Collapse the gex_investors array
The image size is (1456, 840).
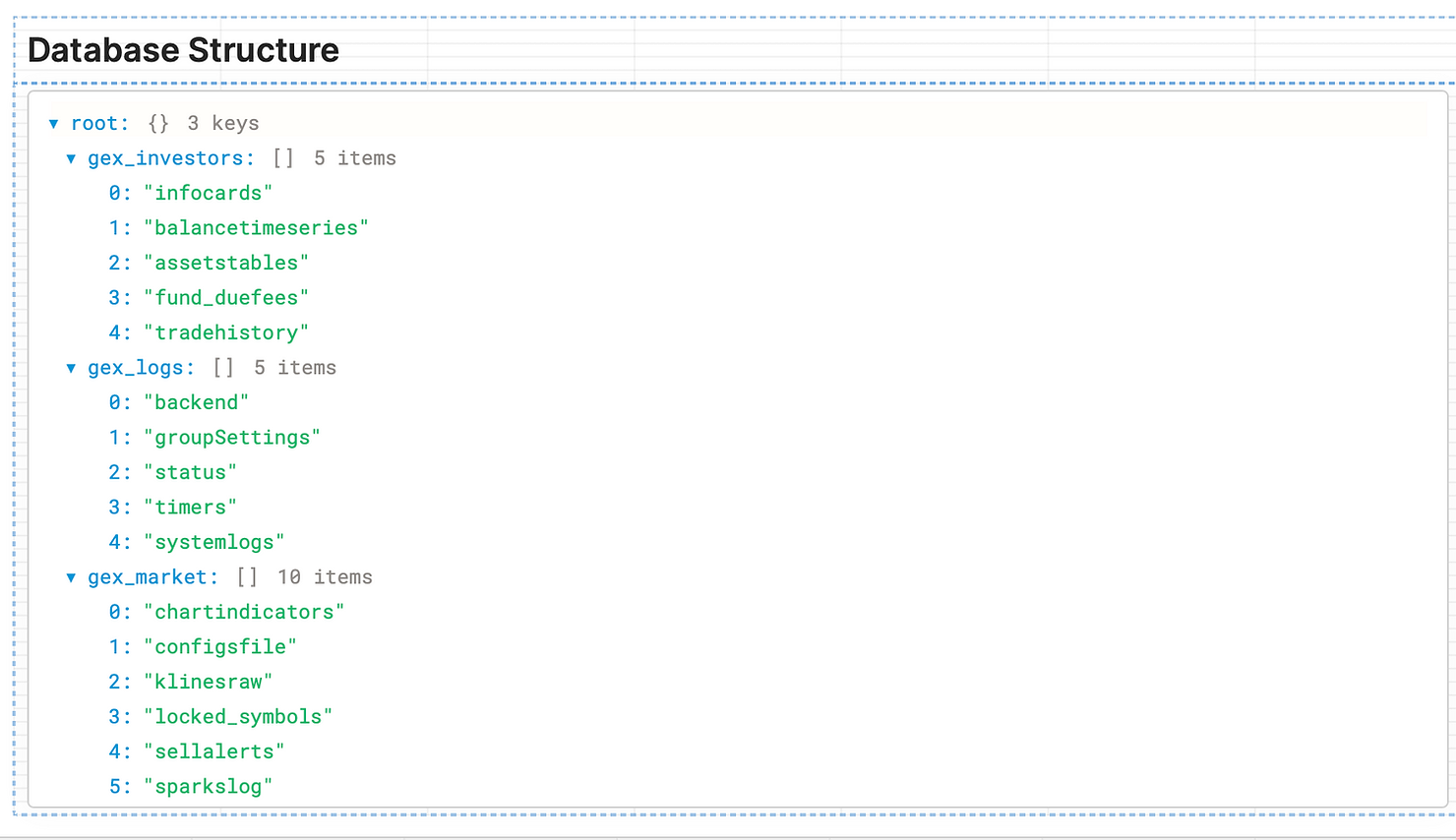pos(71,157)
